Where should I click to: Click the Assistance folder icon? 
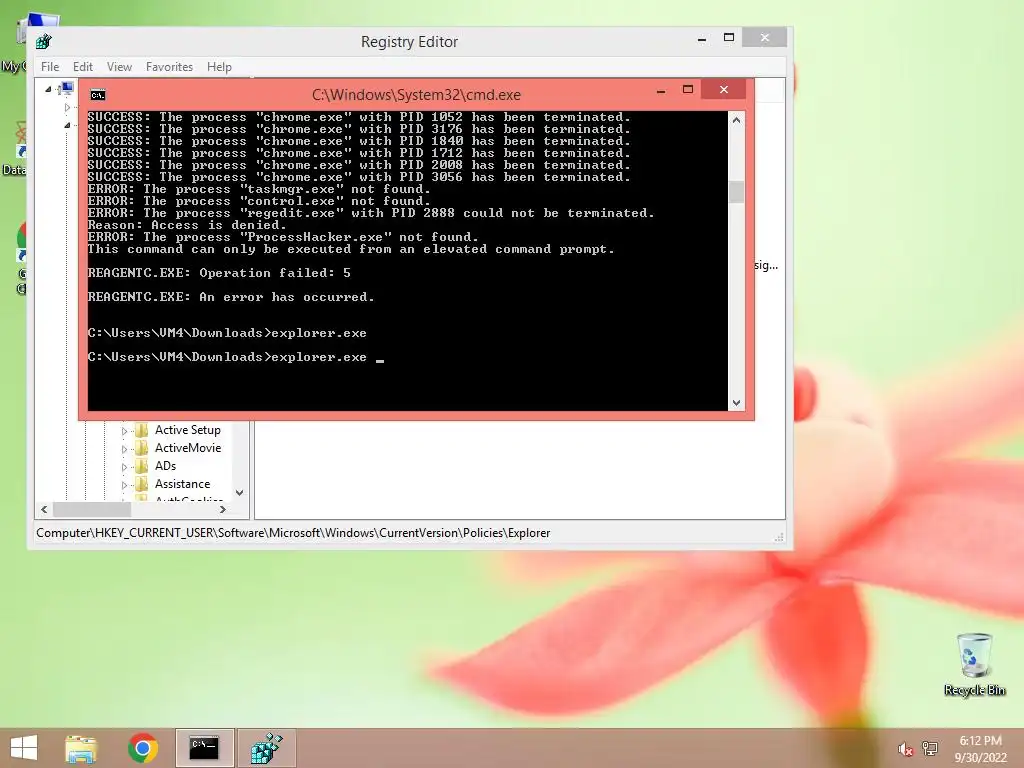pos(142,484)
